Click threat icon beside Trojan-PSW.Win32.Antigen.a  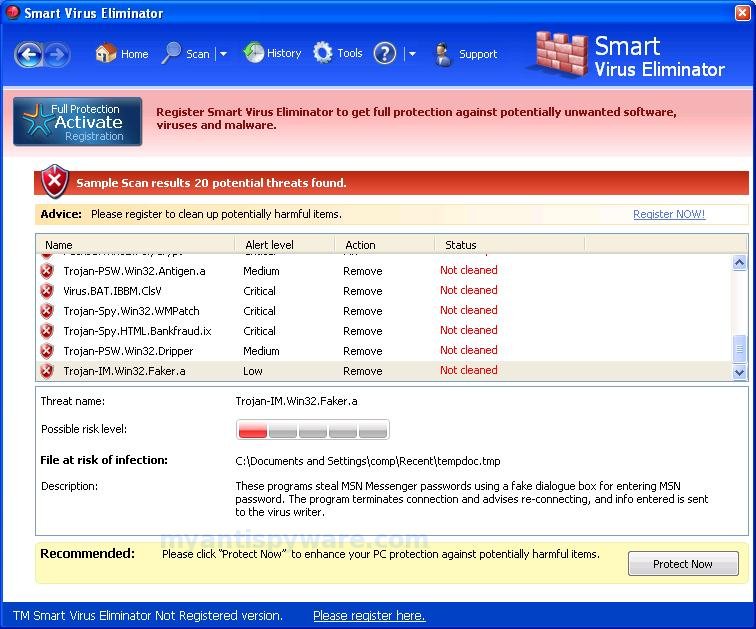[x=47, y=271]
